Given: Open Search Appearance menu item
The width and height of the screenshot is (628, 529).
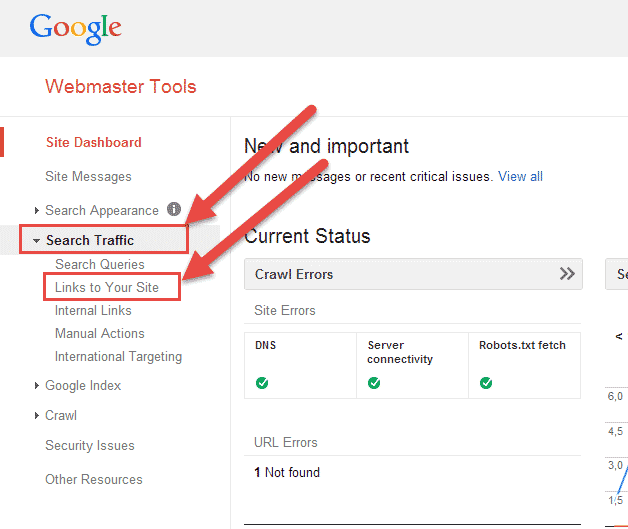Looking at the screenshot, I should point(102,211).
